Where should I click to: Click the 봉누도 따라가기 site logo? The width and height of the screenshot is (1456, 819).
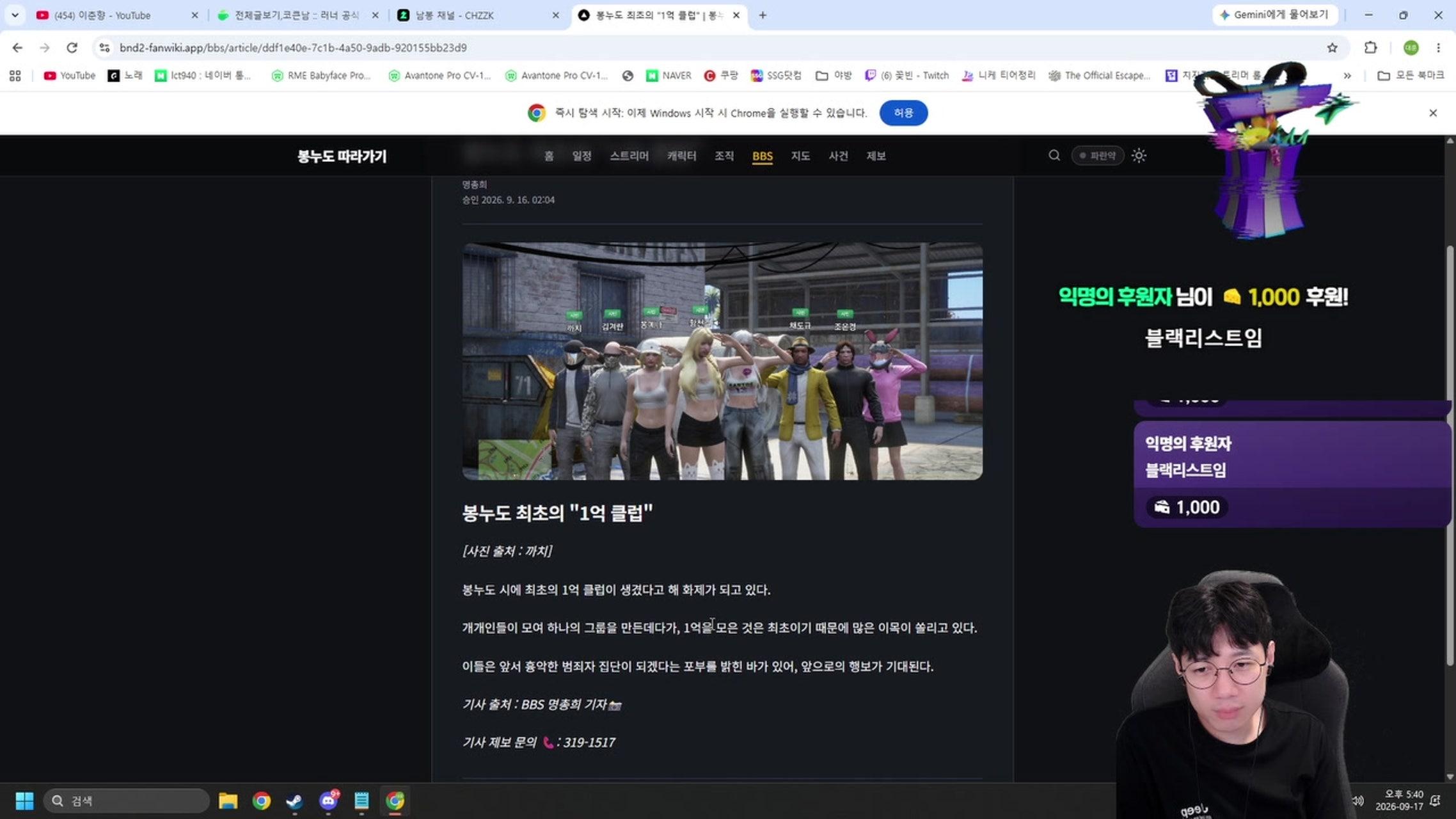pyautogui.click(x=342, y=156)
